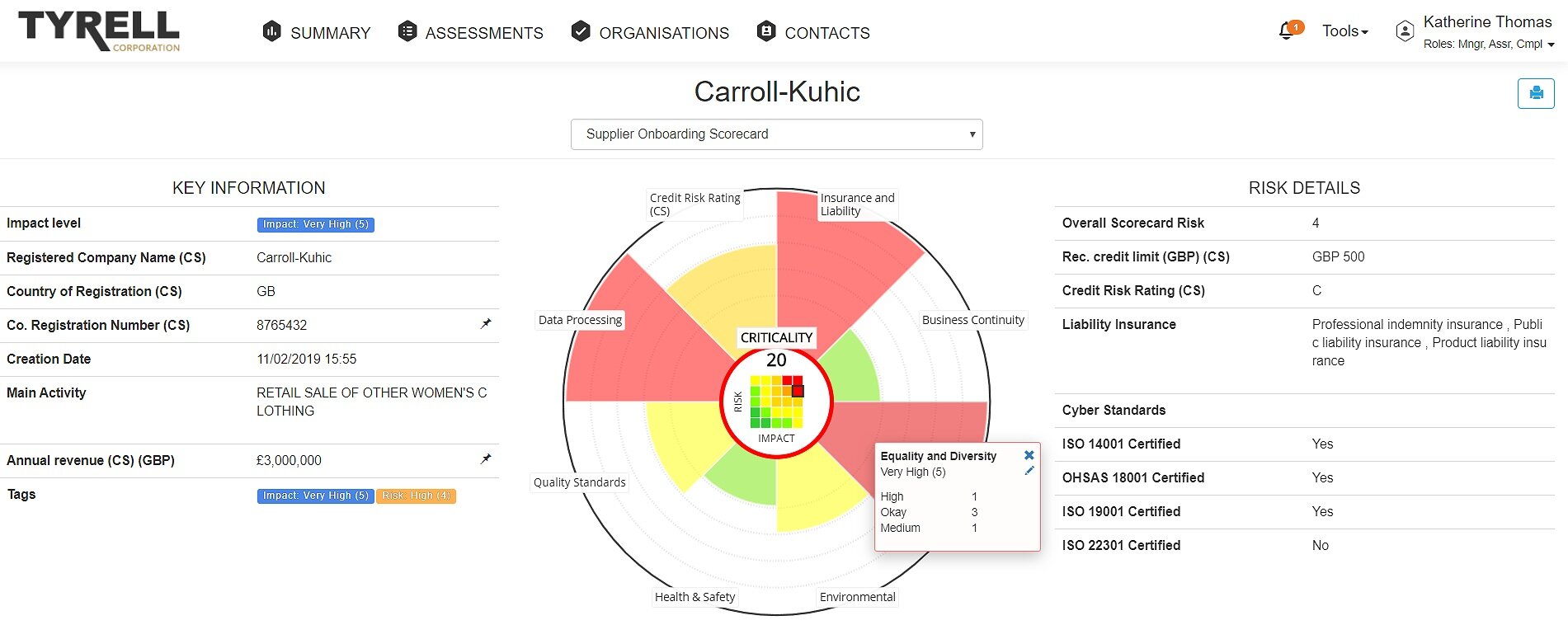The image size is (1568, 625).
Task: Click the Main Activity retail sale text
Action: point(371,402)
